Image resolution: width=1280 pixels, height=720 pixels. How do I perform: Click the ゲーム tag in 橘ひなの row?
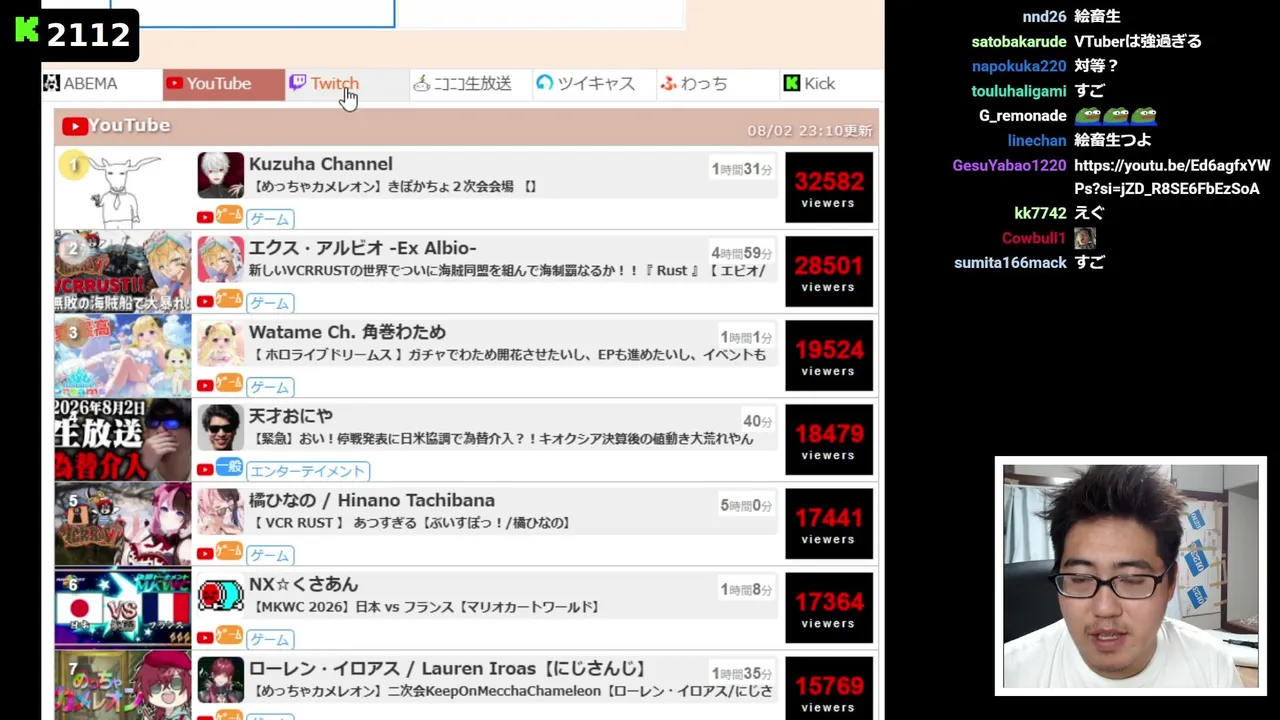(270, 554)
